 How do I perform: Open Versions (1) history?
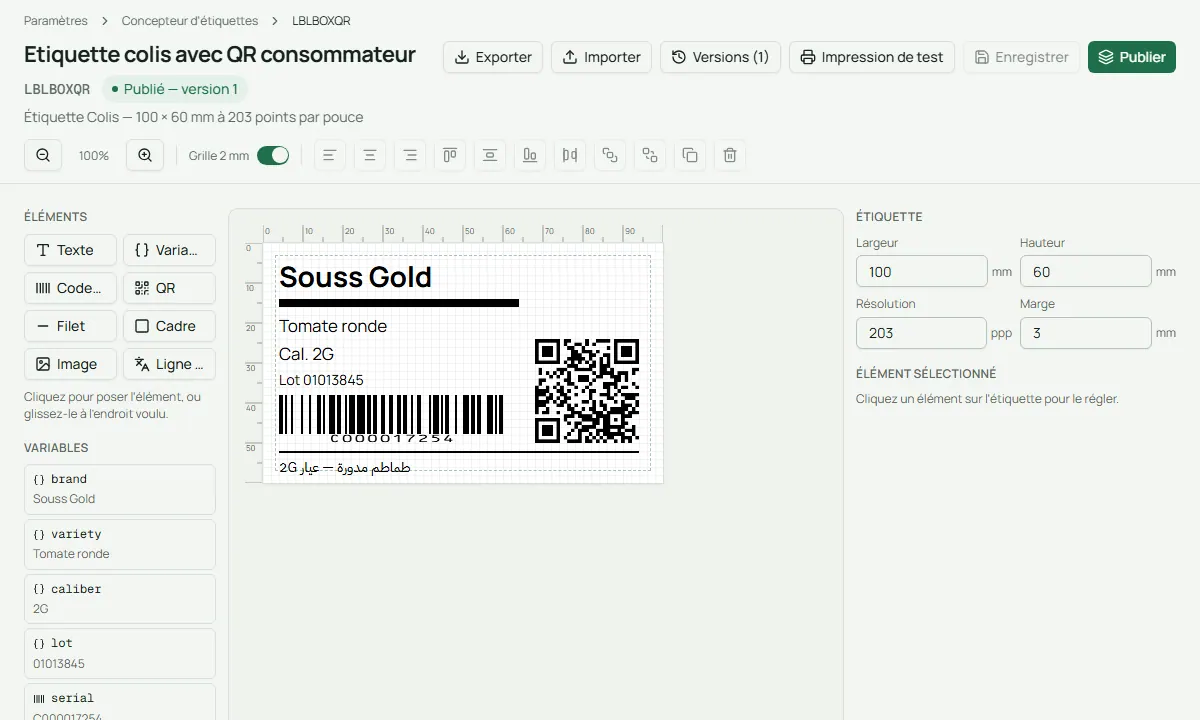point(721,57)
